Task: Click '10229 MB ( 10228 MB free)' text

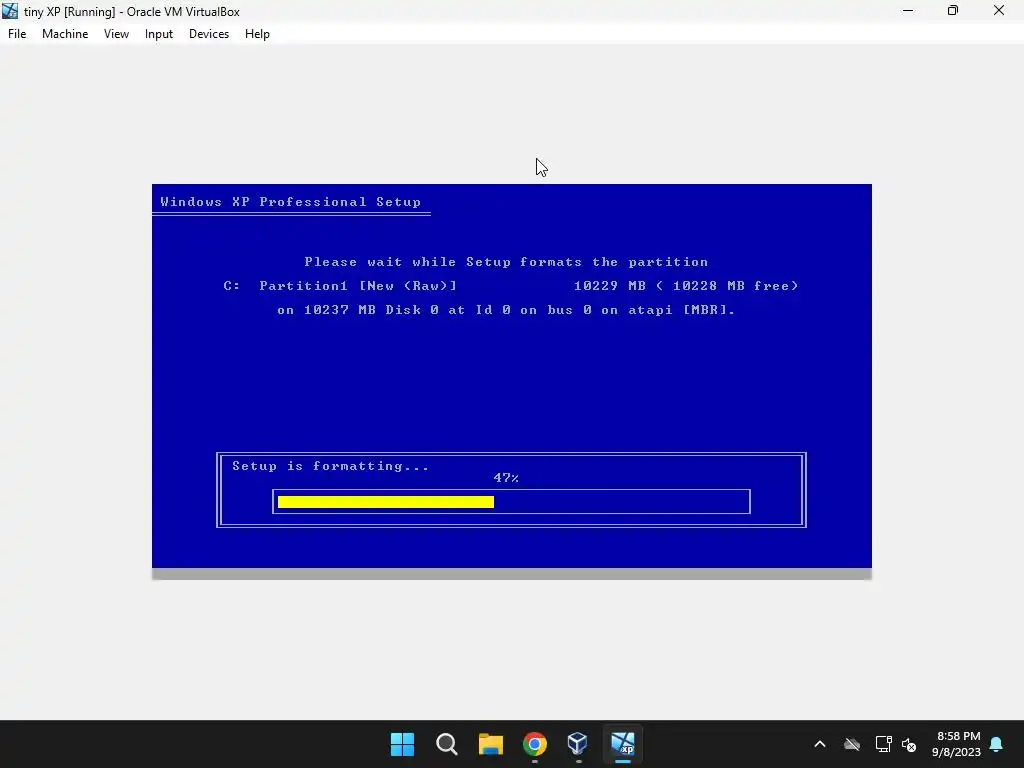Action: click(686, 285)
